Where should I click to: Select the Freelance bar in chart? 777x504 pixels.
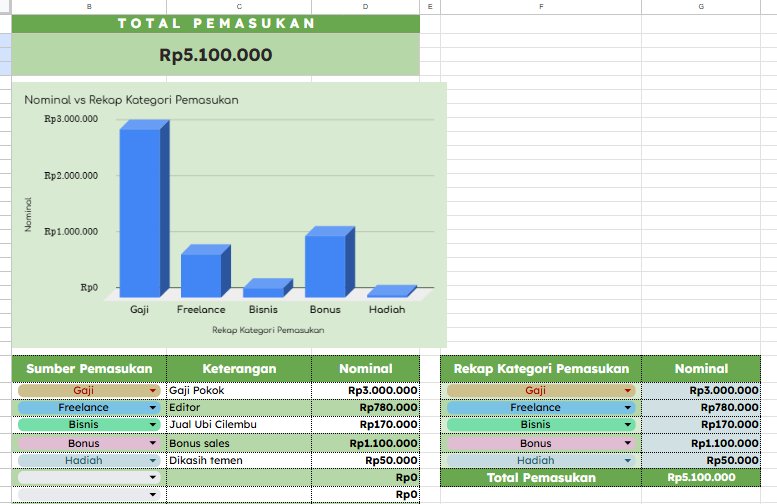click(x=204, y=271)
